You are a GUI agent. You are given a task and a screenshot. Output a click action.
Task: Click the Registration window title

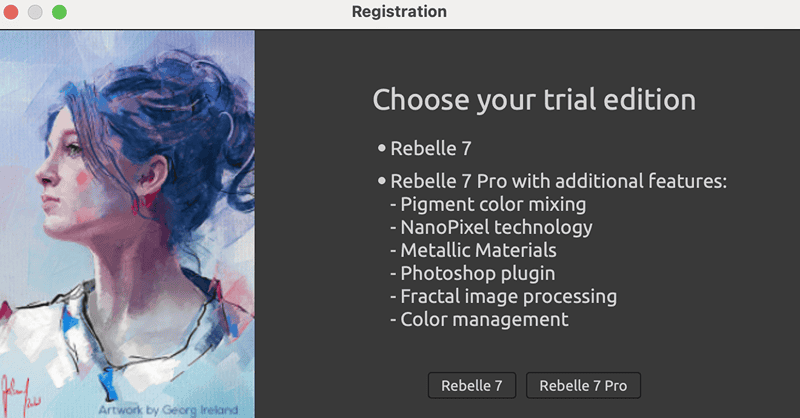pyautogui.click(x=399, y=12)
